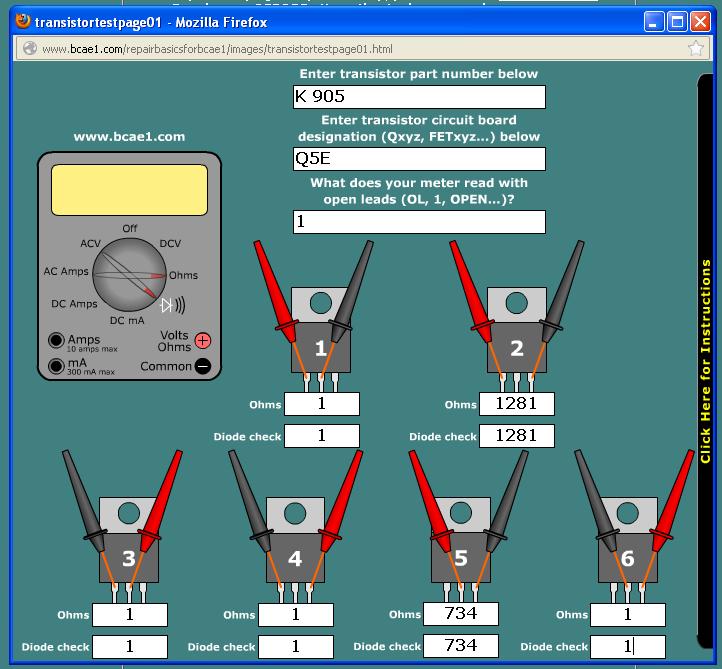Click the open leads reading field
This screenshot has height=669, width=722.
pos(419,222)
